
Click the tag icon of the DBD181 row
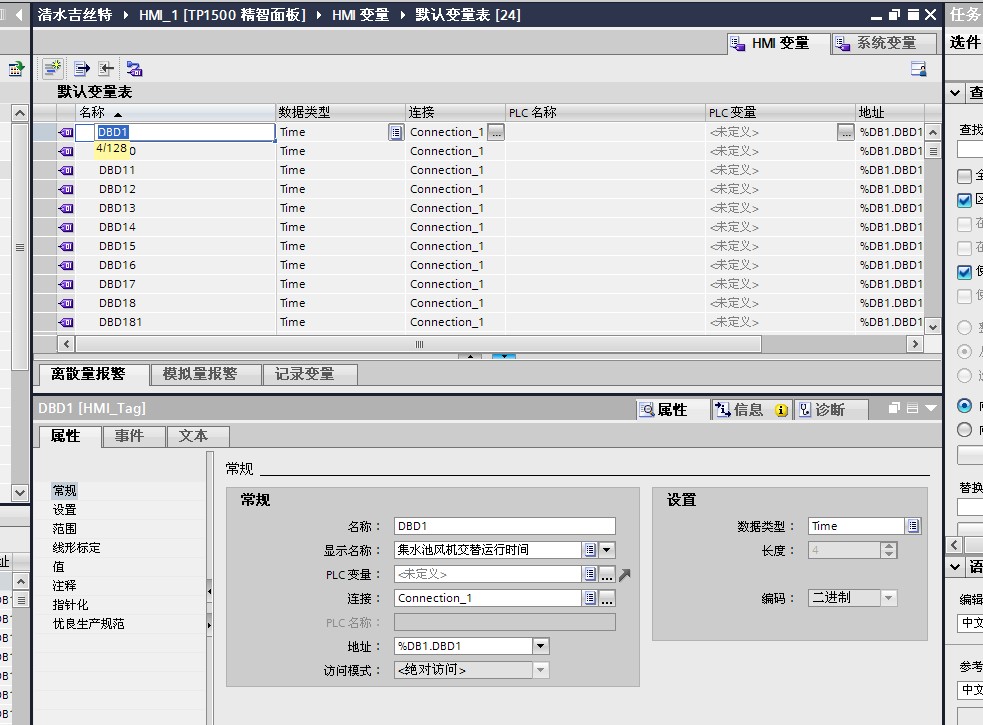pos(66,322)
